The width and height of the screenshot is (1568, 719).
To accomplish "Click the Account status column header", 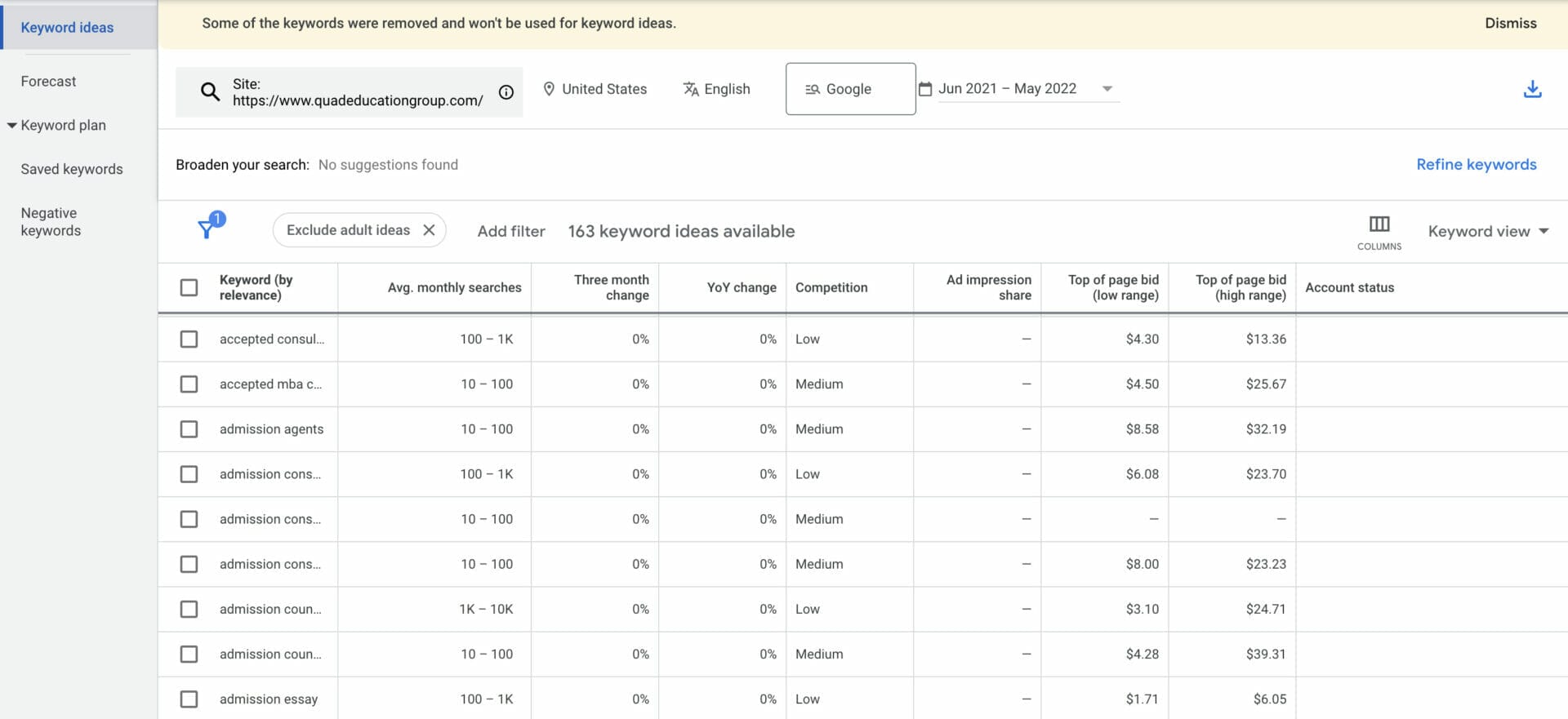I will coord(1350,287).
